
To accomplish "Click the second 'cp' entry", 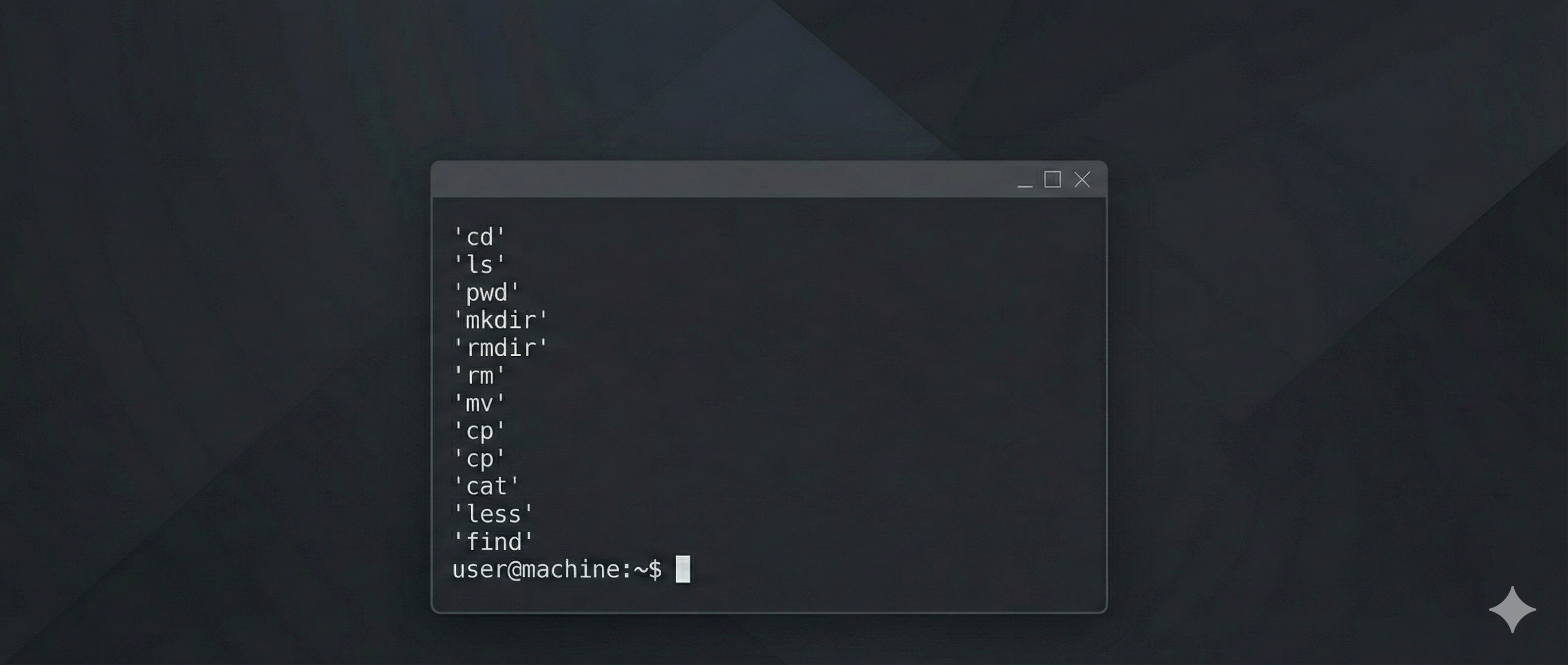I will pos(478,458).
